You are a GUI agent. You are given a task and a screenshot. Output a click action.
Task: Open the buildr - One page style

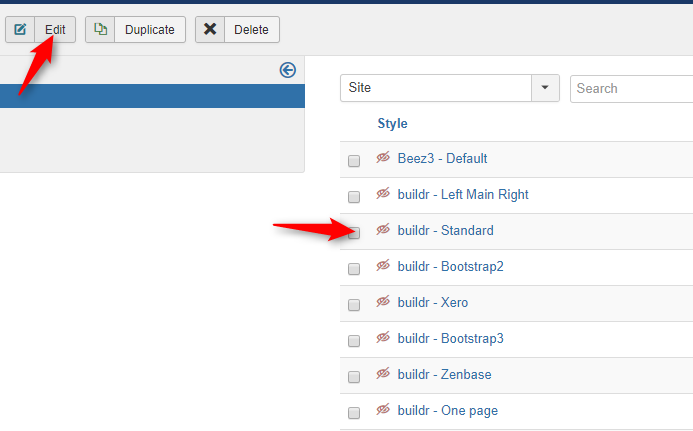[448, 411]
